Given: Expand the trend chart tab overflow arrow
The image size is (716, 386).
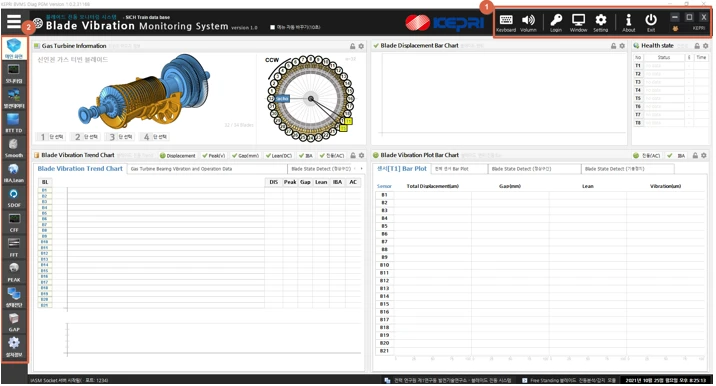Looking at the screenshot, I should [362, 169].
